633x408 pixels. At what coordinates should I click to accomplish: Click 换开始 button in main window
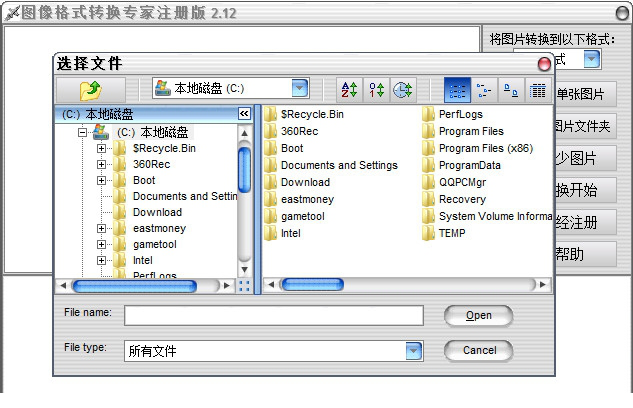coord(585,190)
